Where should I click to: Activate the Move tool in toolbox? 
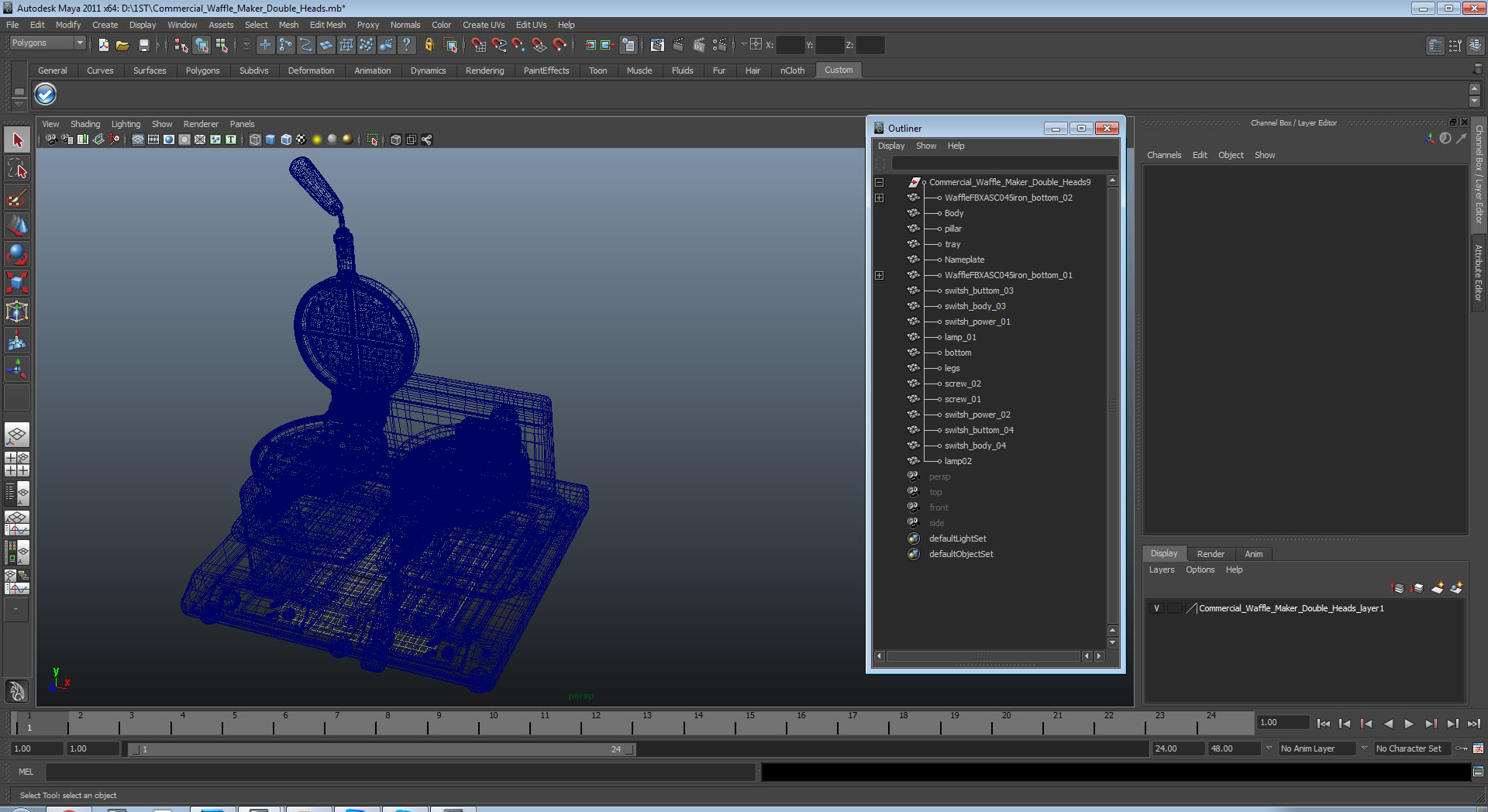tap(17, 226)
